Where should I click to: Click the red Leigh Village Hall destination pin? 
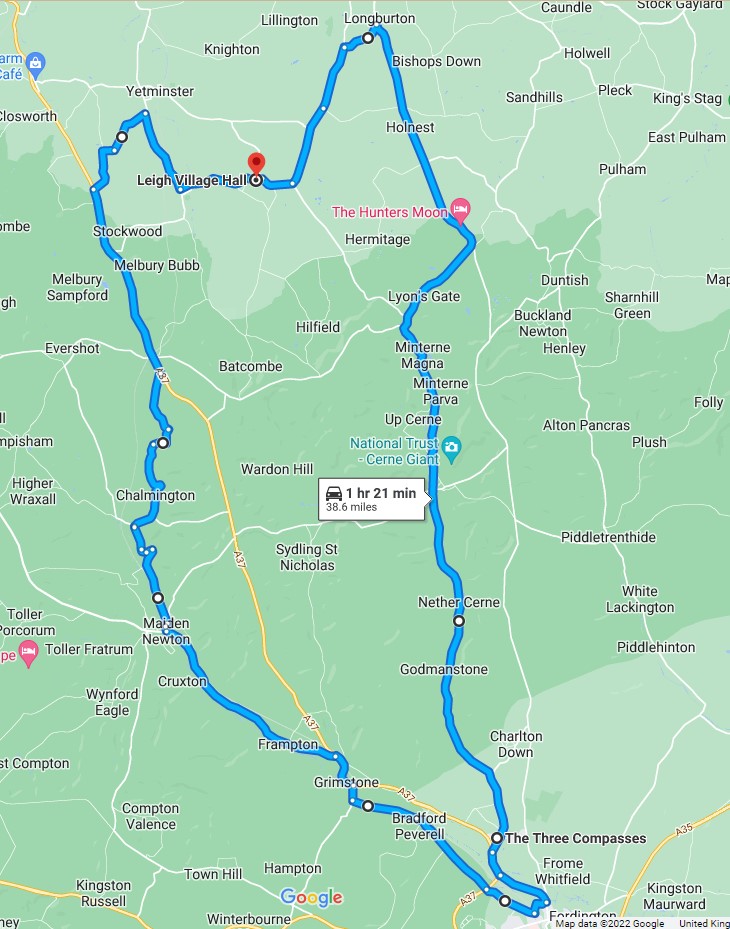click(x=256, y=162)
